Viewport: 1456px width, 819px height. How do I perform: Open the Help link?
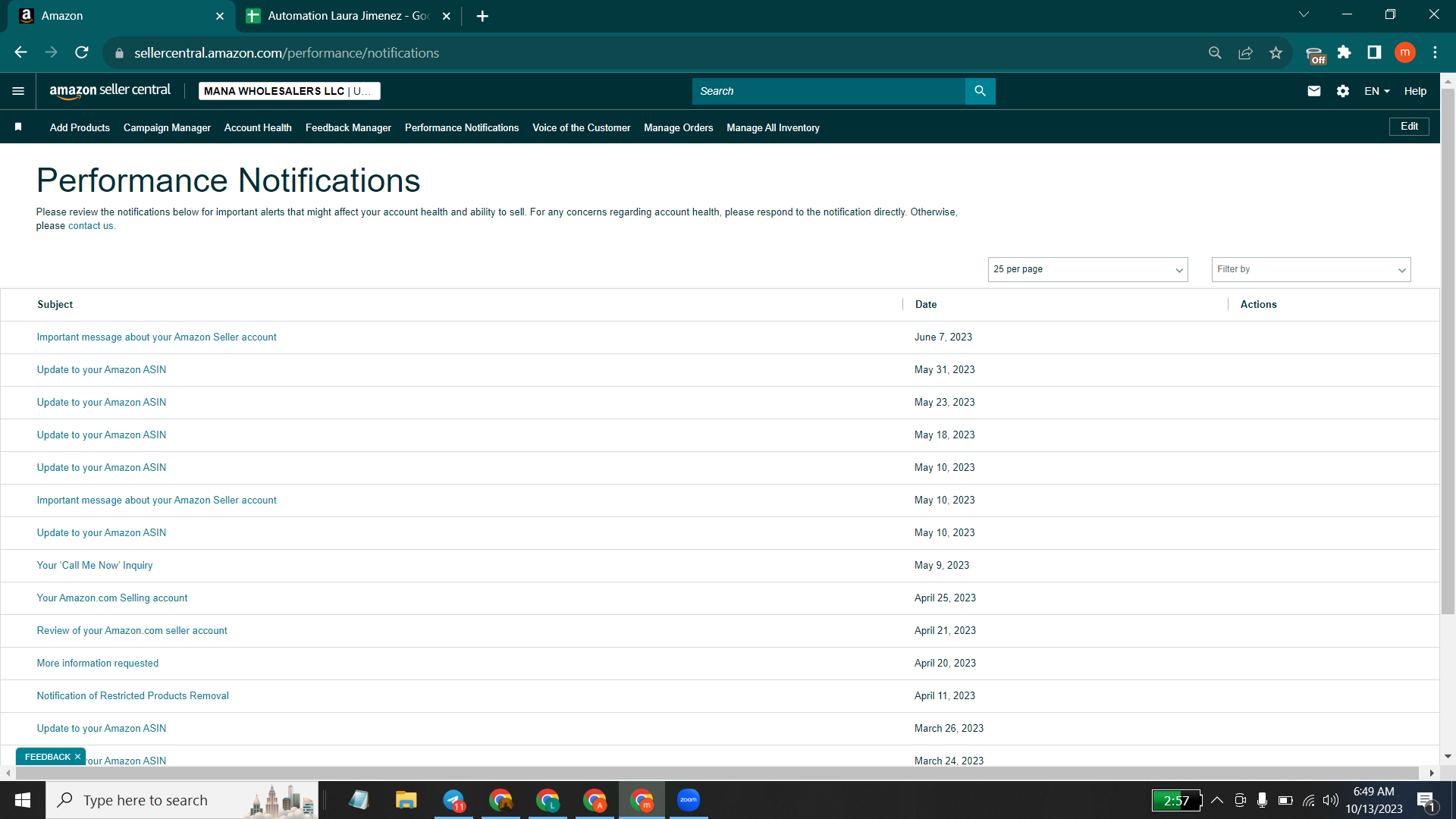(1415, 91)
